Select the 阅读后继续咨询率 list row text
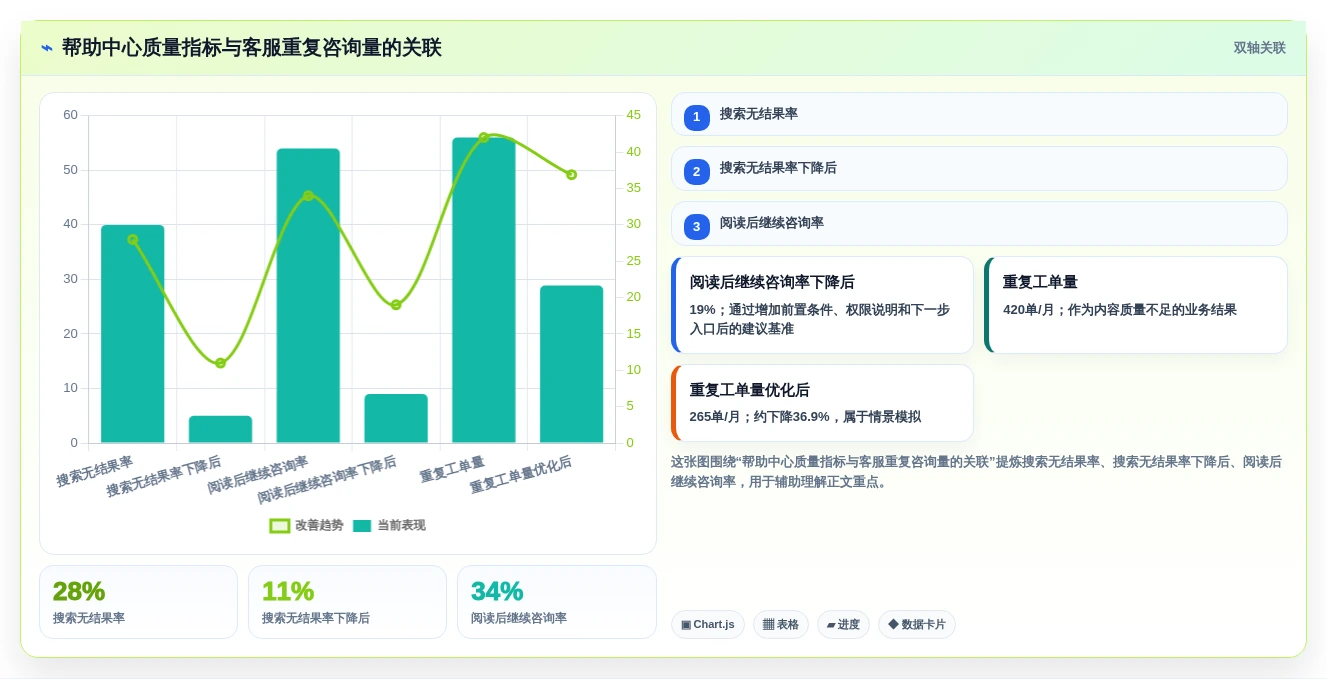The image size is (1327, 679). pyautogui.click(x=772, y=223)
